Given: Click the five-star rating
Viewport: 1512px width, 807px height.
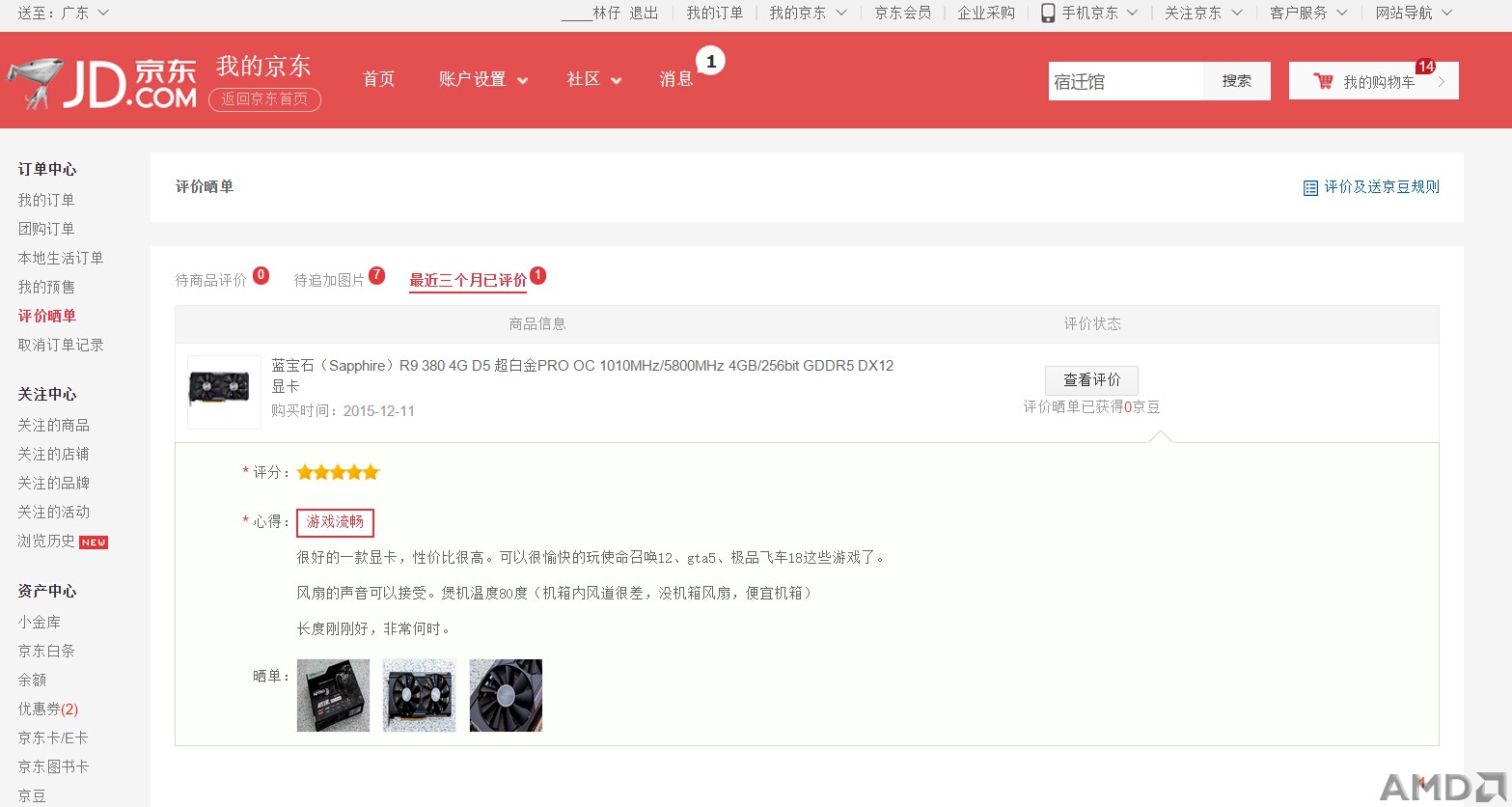Looking at the screenshot, I should [x=338, y=472].
